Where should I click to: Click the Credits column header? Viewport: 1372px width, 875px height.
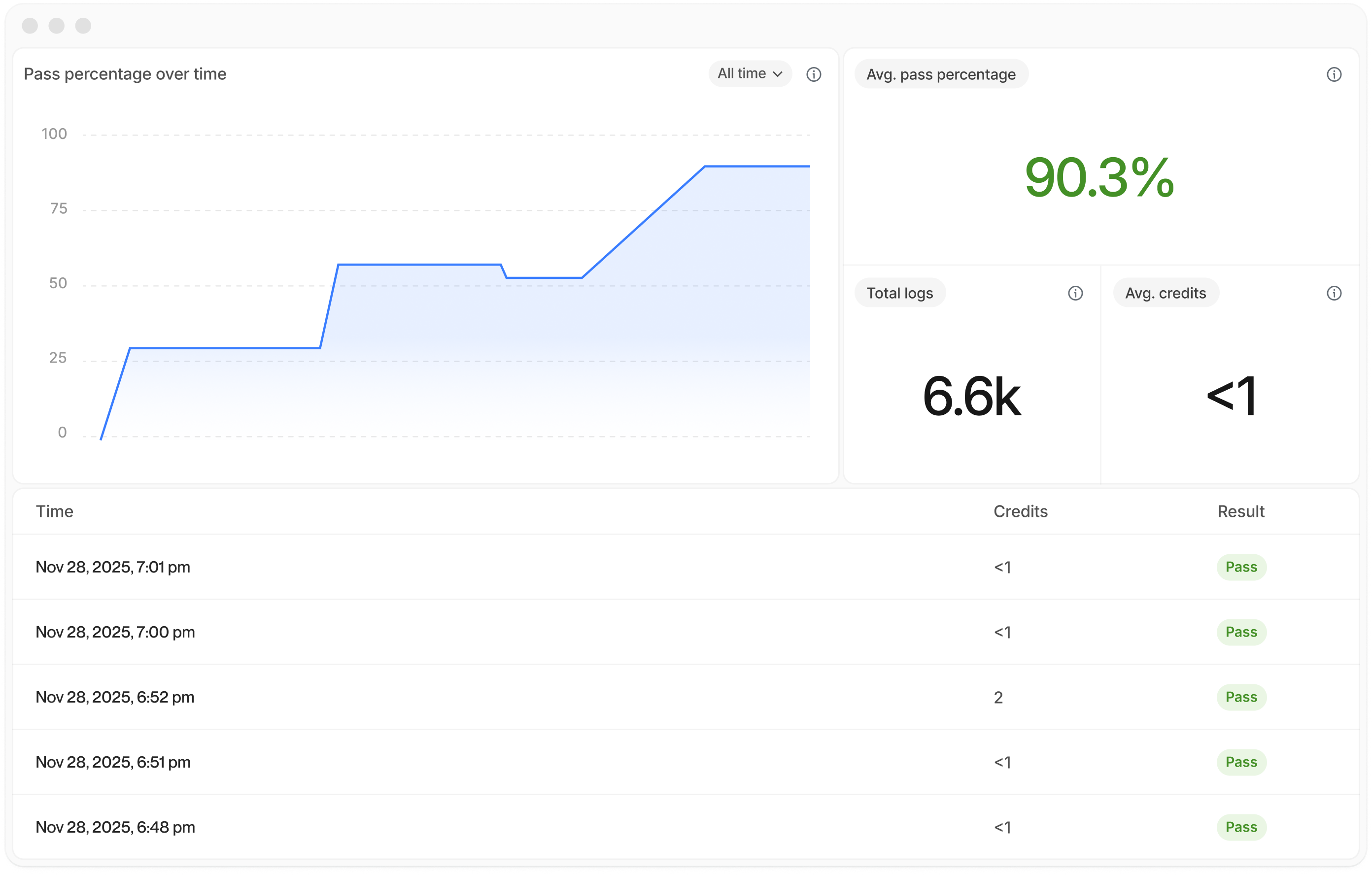coord(1020,511)
